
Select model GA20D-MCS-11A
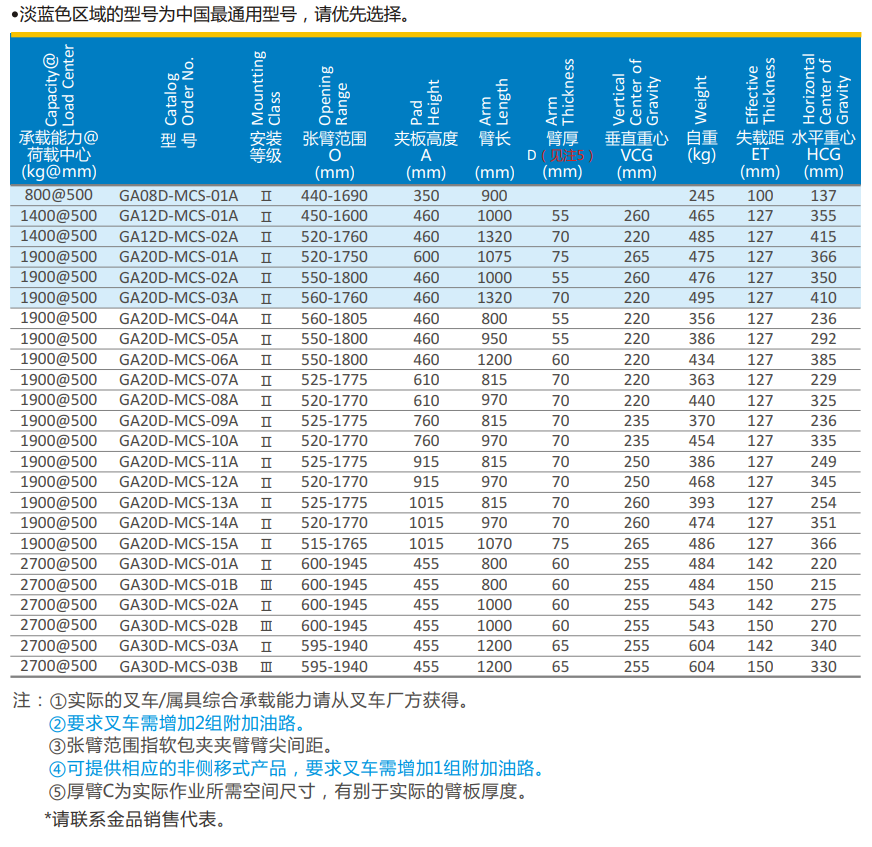click(179, 462)
